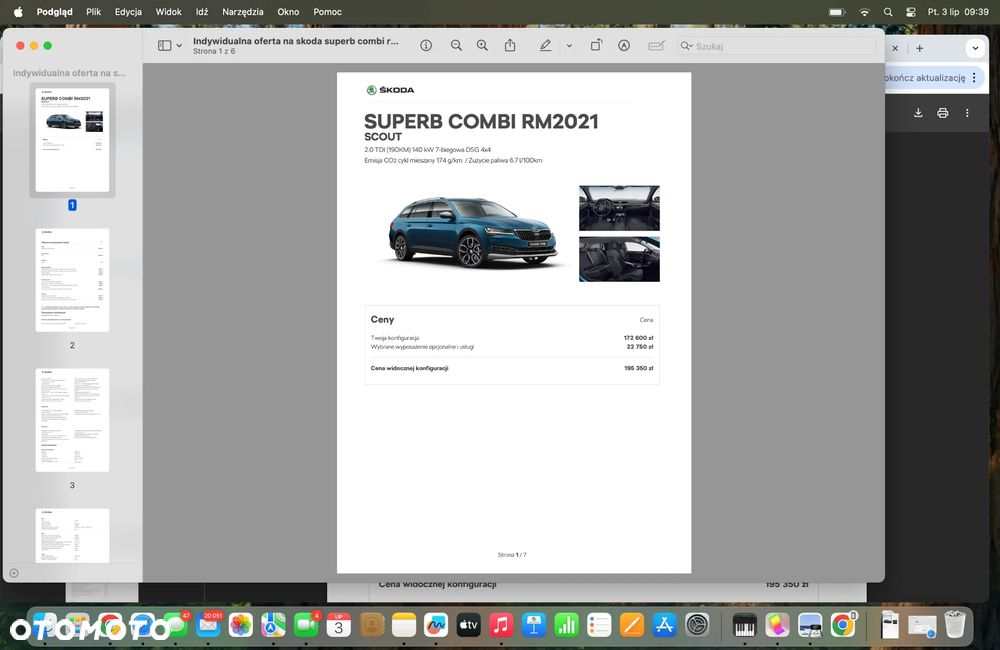Toggle the Preview sidebar view button
The width and height of the screenshot is (1000, 650).
coord(165,46)
